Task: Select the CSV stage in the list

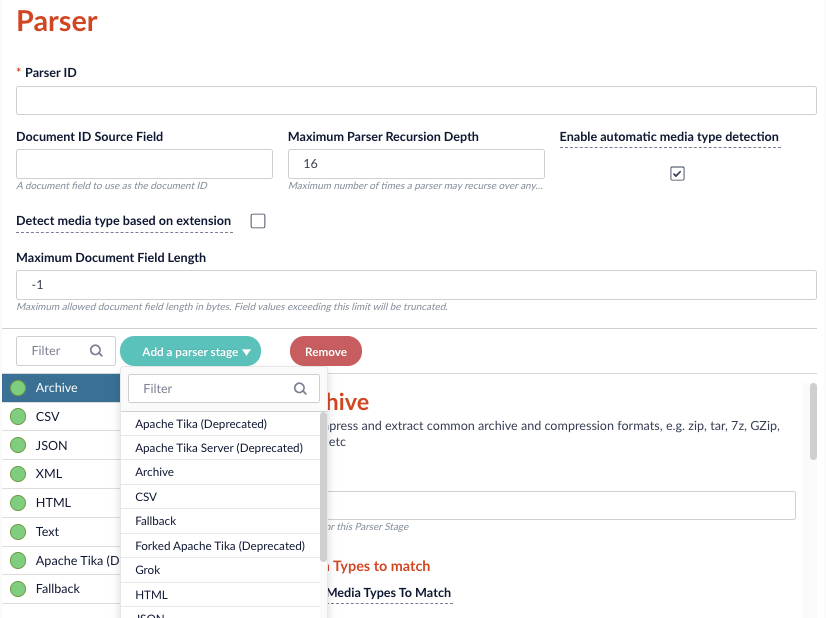Action: point(61,417)
